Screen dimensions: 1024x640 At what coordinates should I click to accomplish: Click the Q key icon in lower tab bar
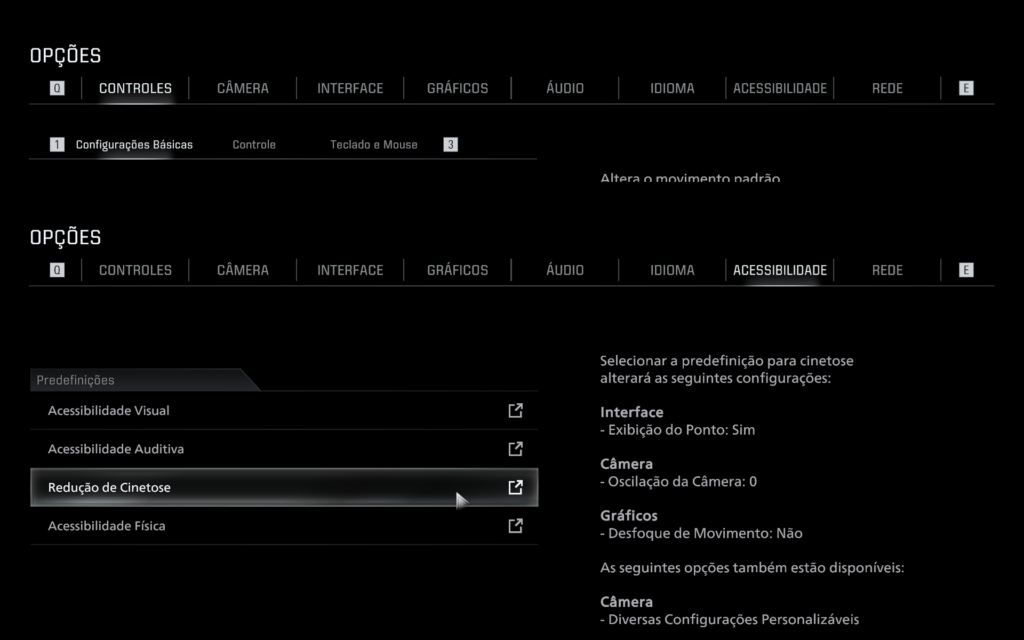(x=57, y=270)
